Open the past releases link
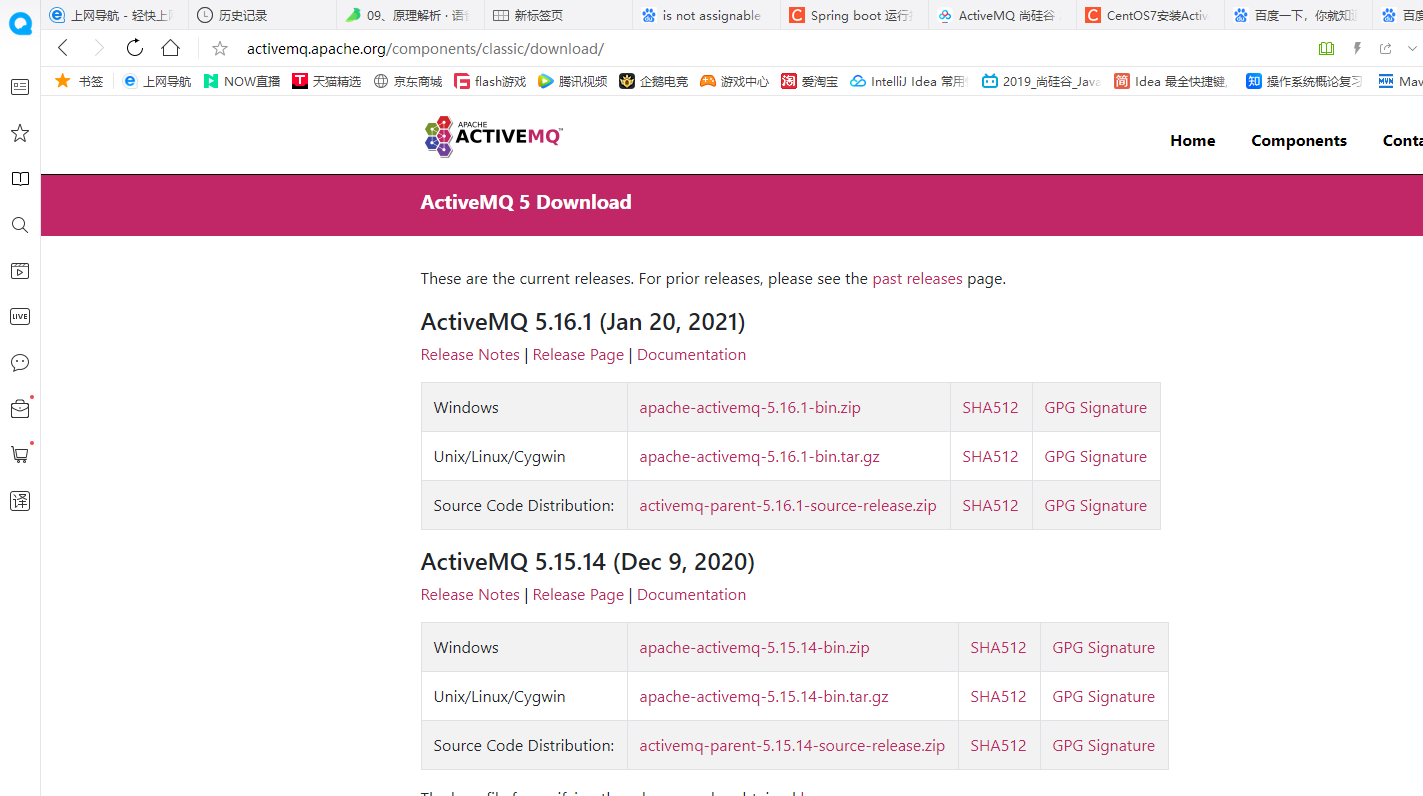 (917, 279)
